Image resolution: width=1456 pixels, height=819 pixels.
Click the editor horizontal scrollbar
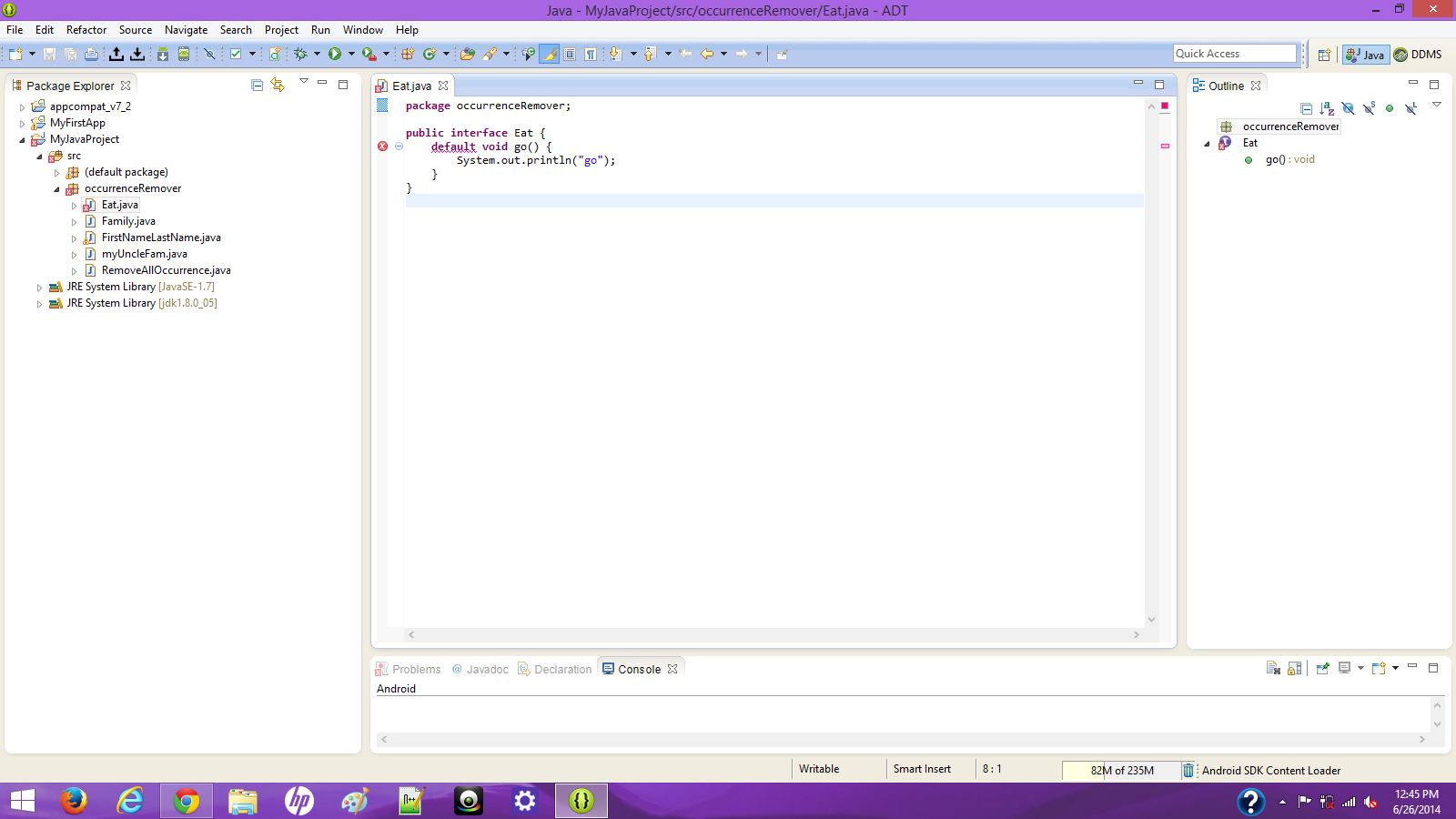coord(773,634)
